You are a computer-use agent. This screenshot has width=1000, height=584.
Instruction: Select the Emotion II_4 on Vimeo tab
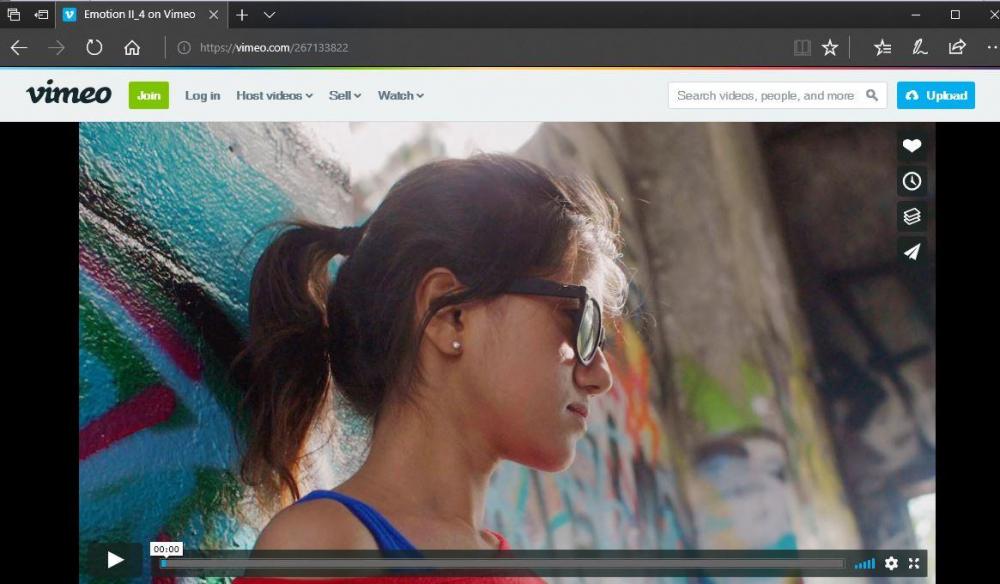[x=138, y=15]
